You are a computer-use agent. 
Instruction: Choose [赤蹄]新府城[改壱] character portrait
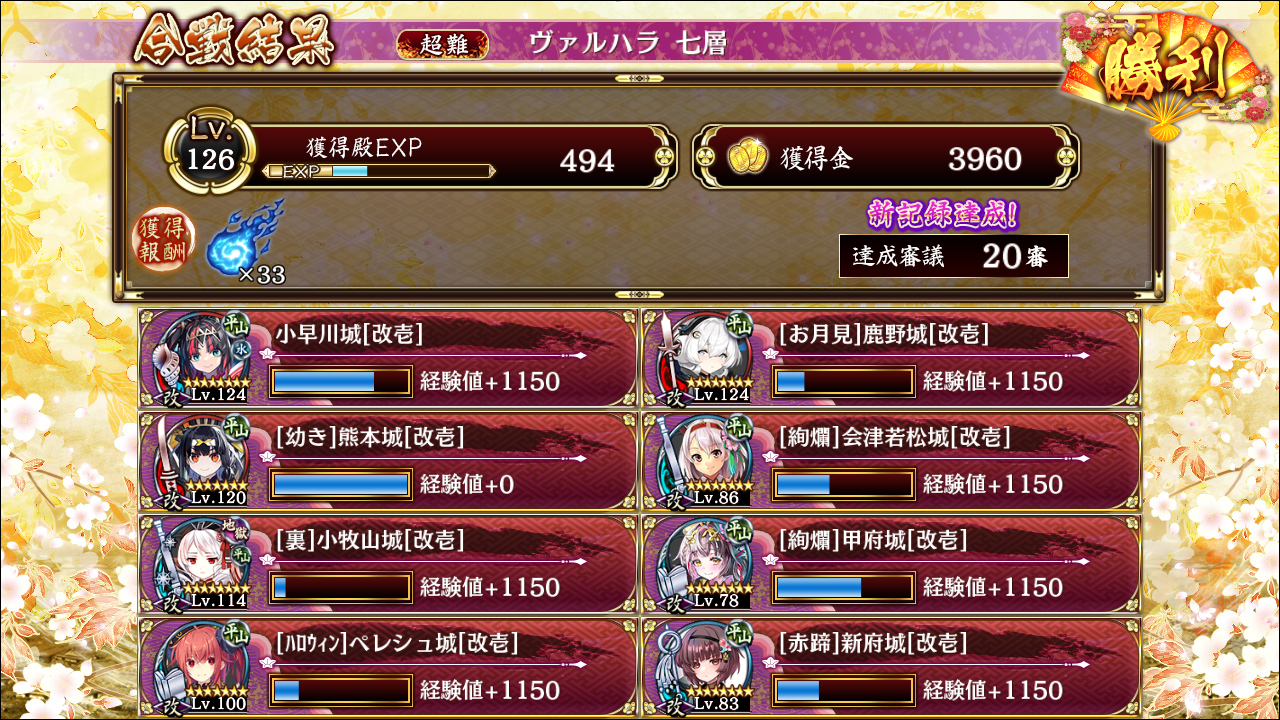tap(706, 666)
